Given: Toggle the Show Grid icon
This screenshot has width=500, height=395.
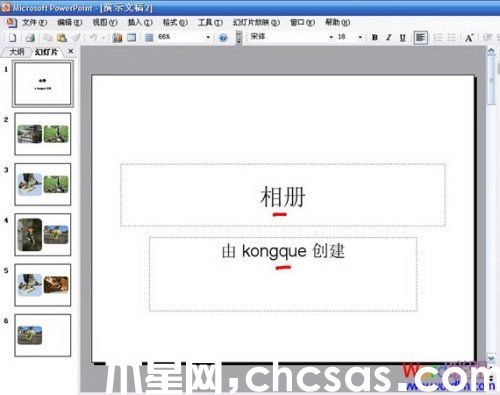Looking at the screenshot, I should [149, 37].
